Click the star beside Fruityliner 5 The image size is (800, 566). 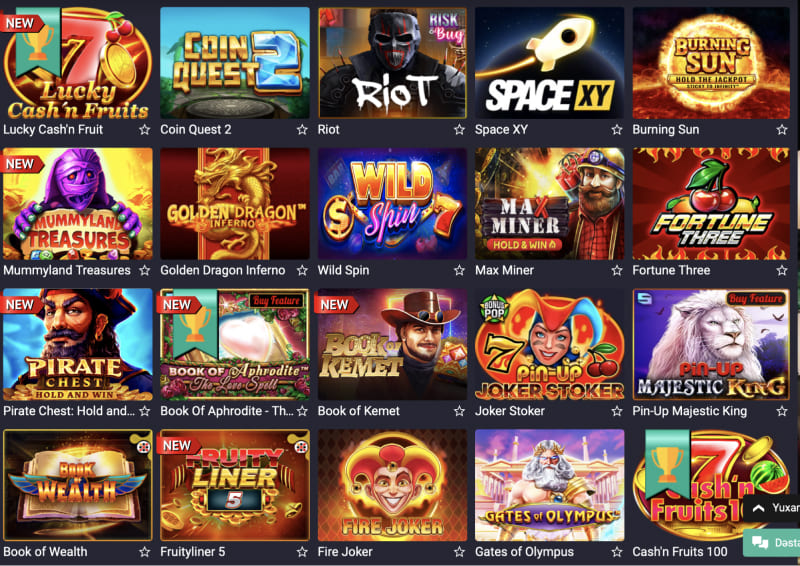pyautogui.click(x=303, y=552)
